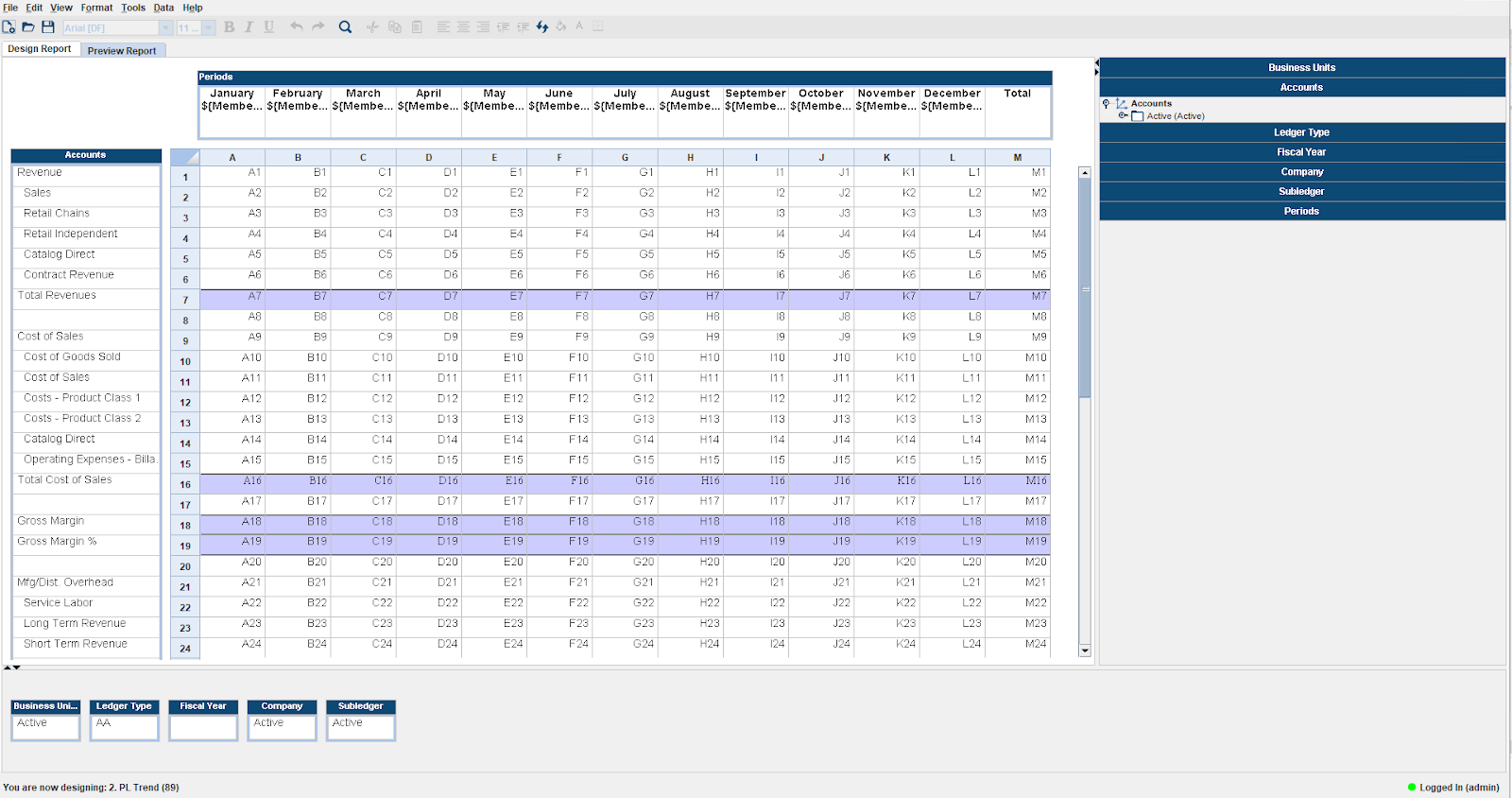Collapse the Accounts tree root node
The height and width of the screenshot is (798, 1512).
[x=1106, y=103]
